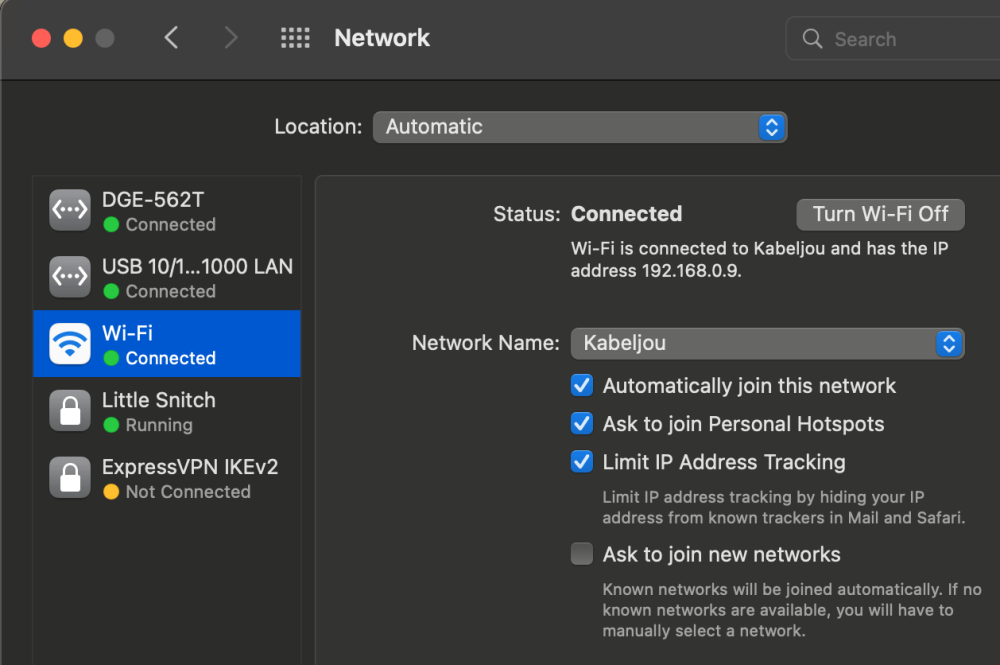Select the Little Snitch service row
The width and height of the screenshot is (1000, 665).
click(167, 411)
